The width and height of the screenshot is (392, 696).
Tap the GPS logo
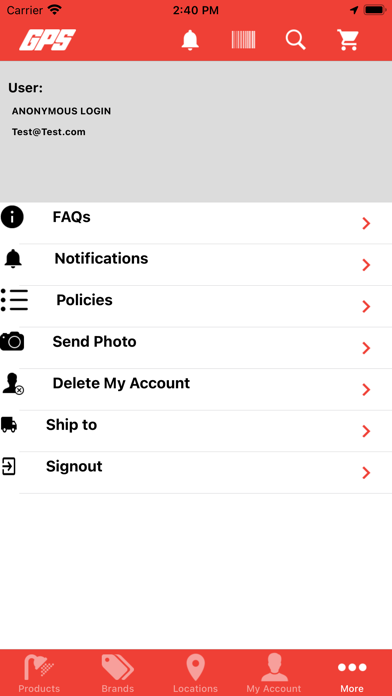point(48,40)
